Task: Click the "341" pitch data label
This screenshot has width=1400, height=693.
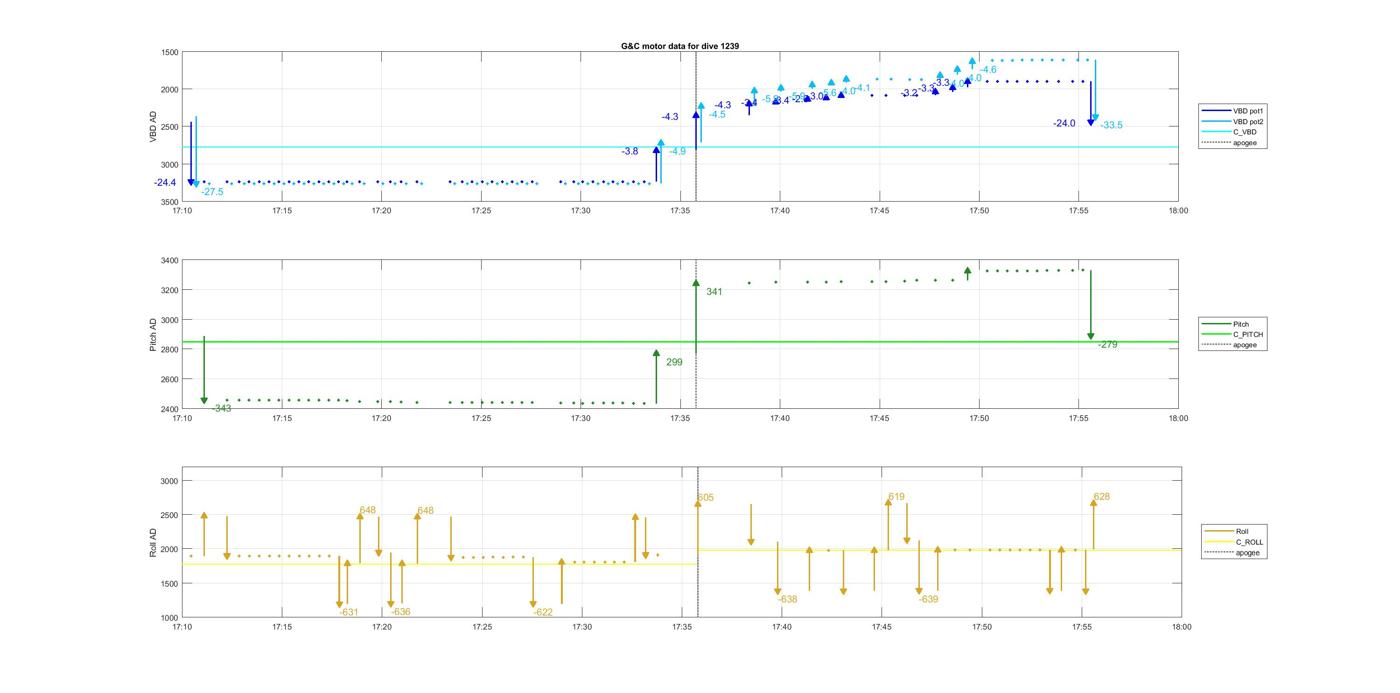Action: click(714, 292)
